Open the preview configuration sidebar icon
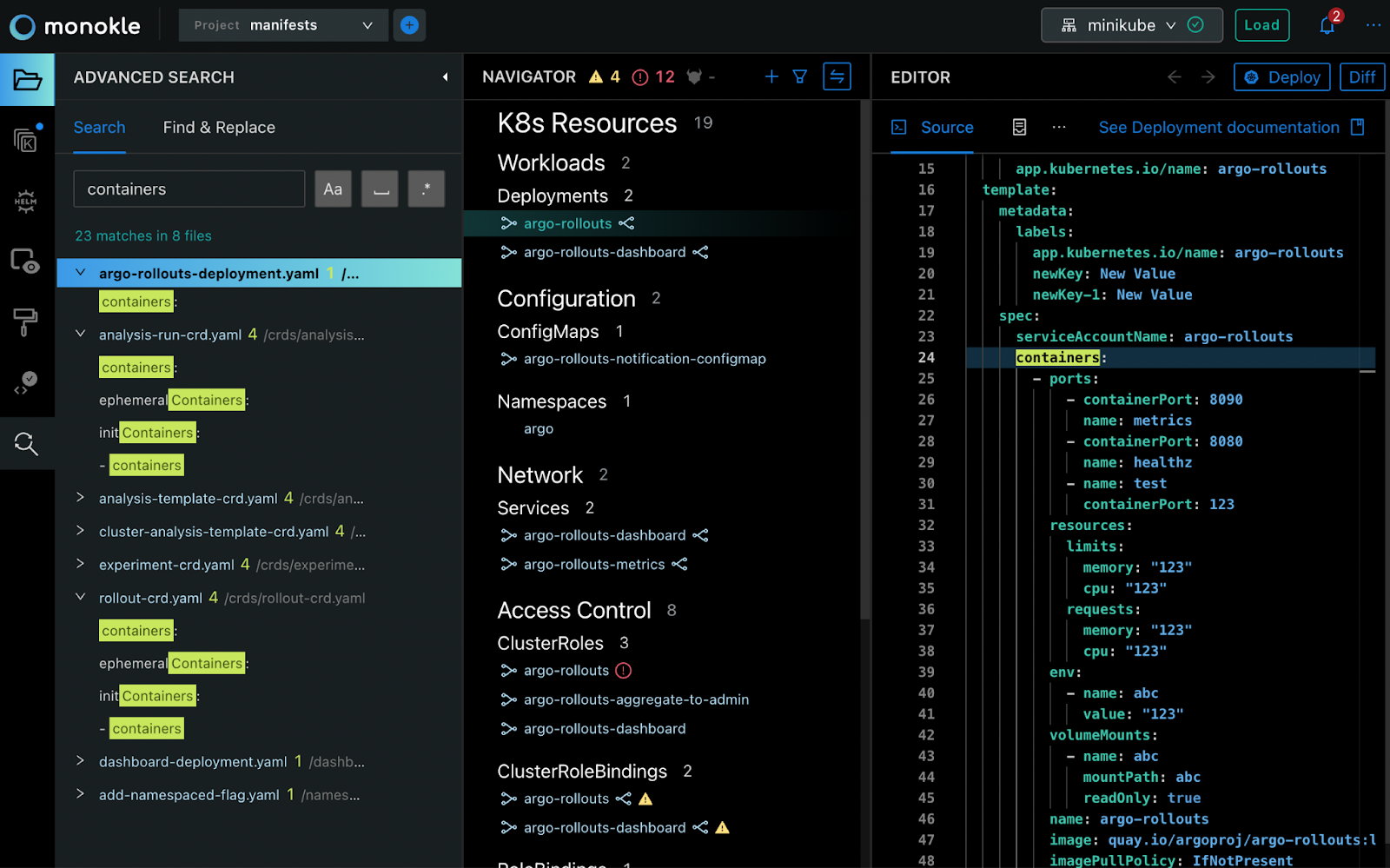 point(24,261)
